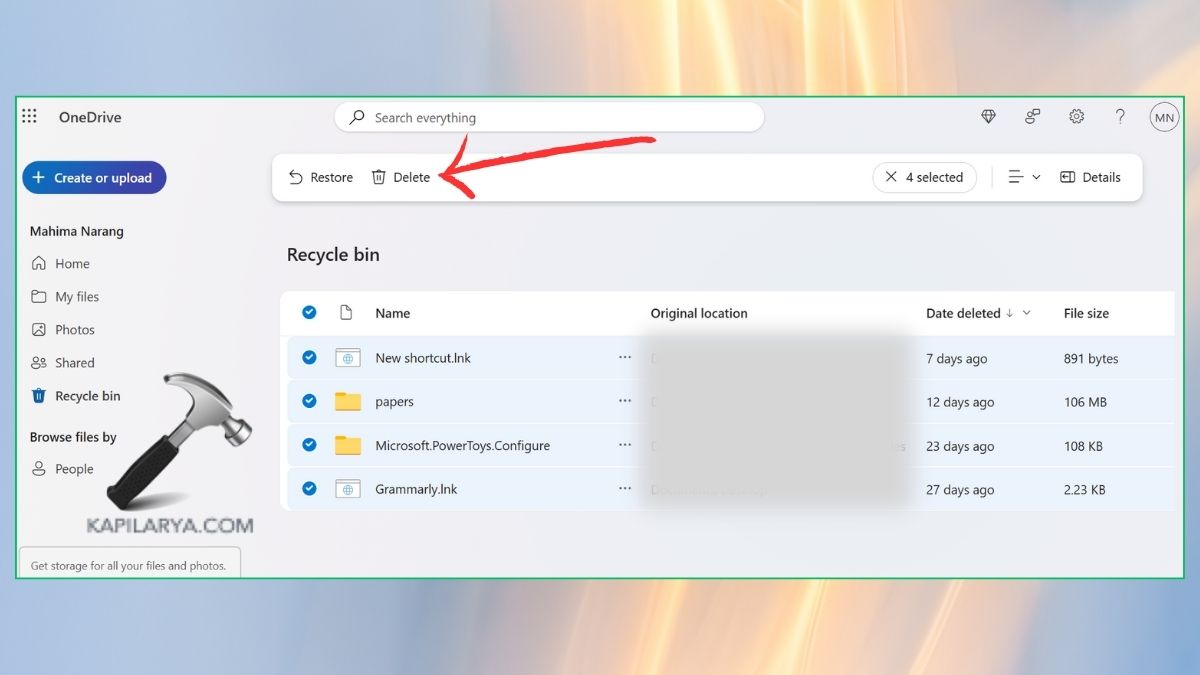Click the premium diamond icon
1200x675 pixels.
(988, 116)
